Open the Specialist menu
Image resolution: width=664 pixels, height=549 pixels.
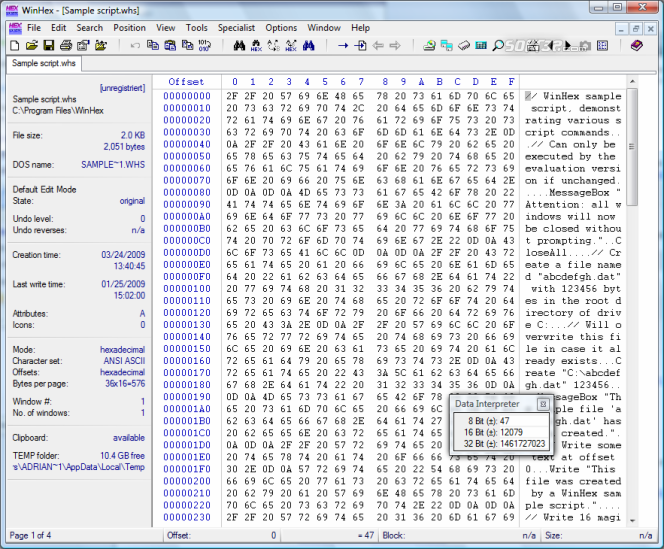pyautogui.click(x=236, y=28)
